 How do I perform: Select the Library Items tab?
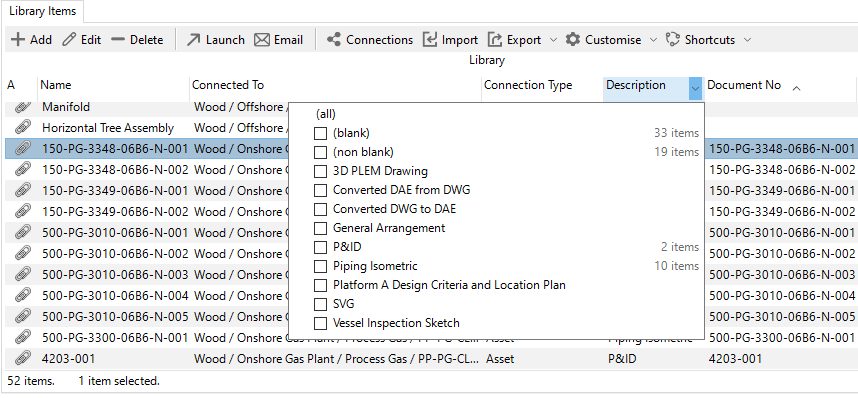coord(42,11)
